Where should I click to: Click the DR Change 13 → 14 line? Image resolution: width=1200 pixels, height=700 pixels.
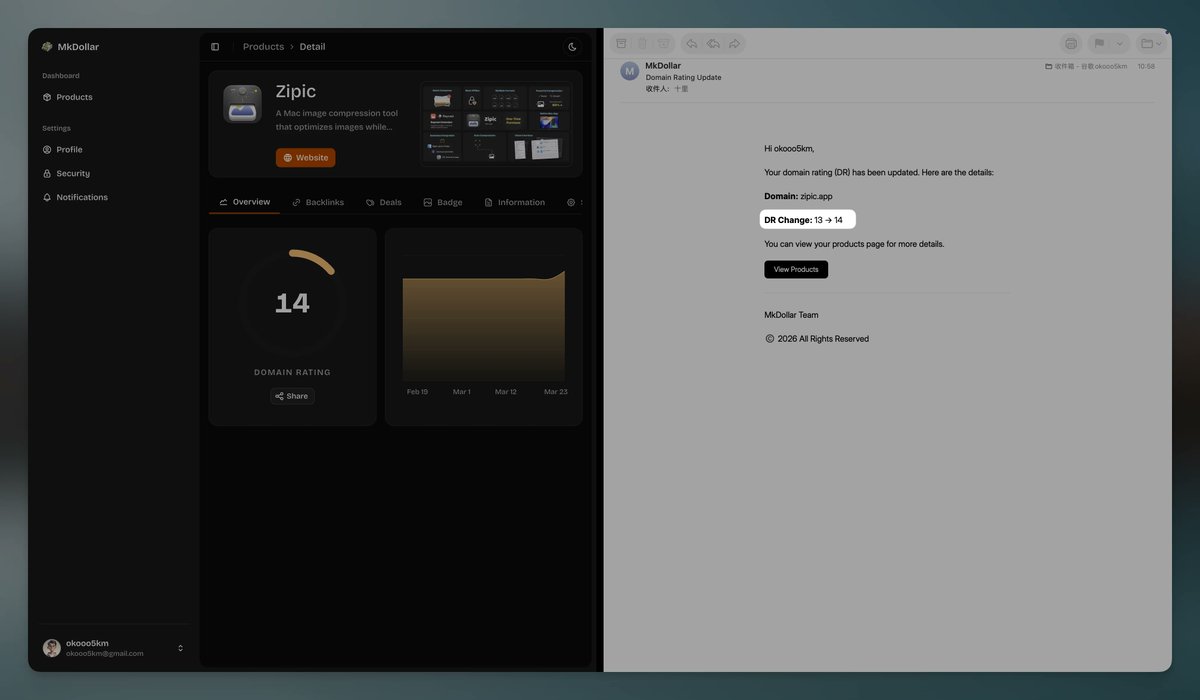click(804, 220)
